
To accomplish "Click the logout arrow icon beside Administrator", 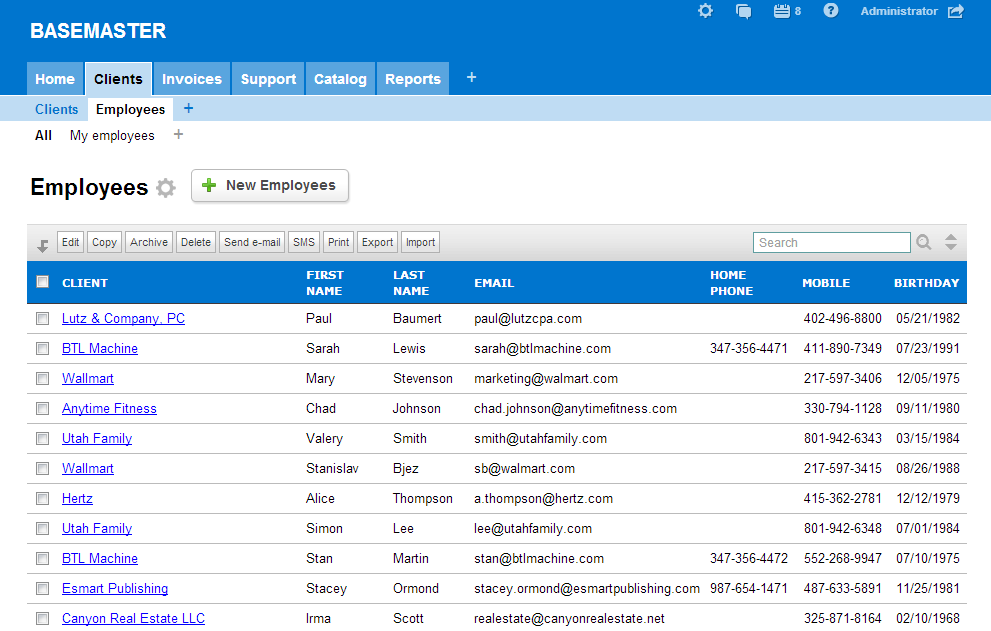I will (x=956, y=11).
